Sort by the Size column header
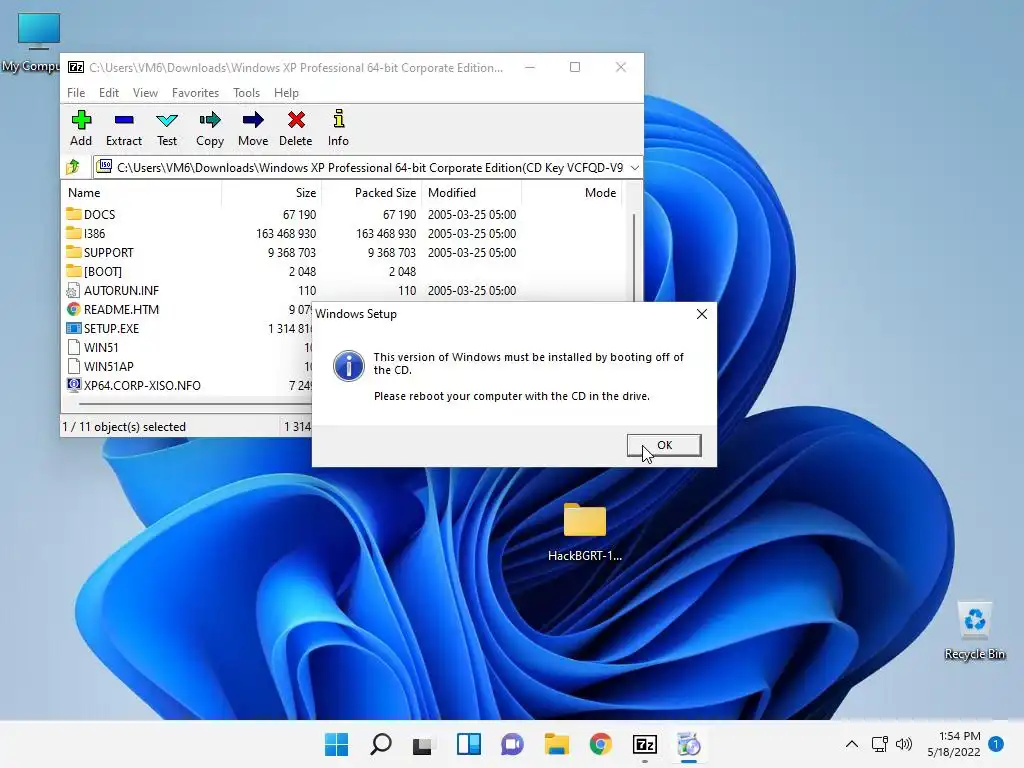This screenshot has width=1024, height=768. click(x=272, y=193)
